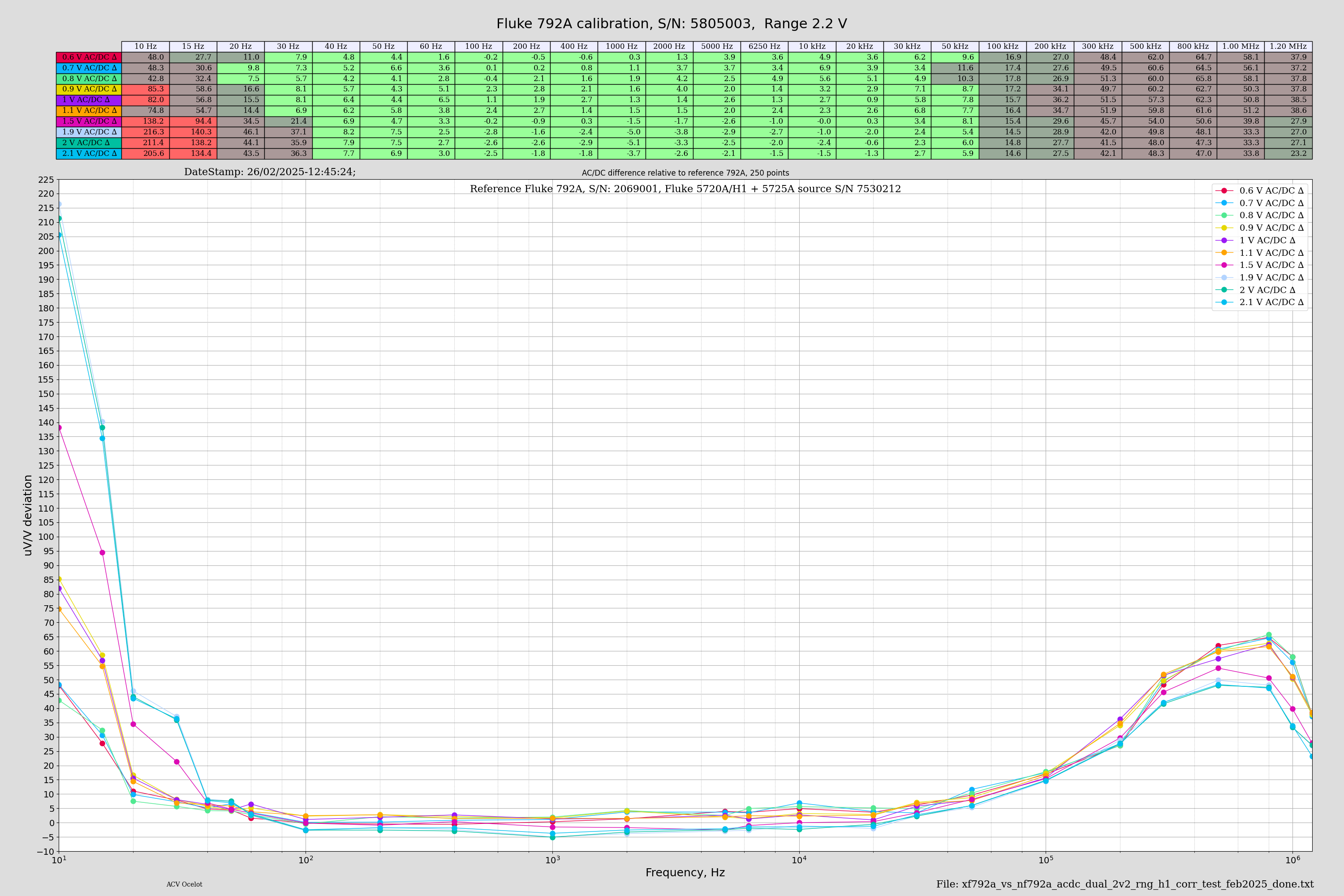Click the 0.7 V AC/DC Δ legend entry
Viewport: 1344px width, 896px height.
[1259, 203]
